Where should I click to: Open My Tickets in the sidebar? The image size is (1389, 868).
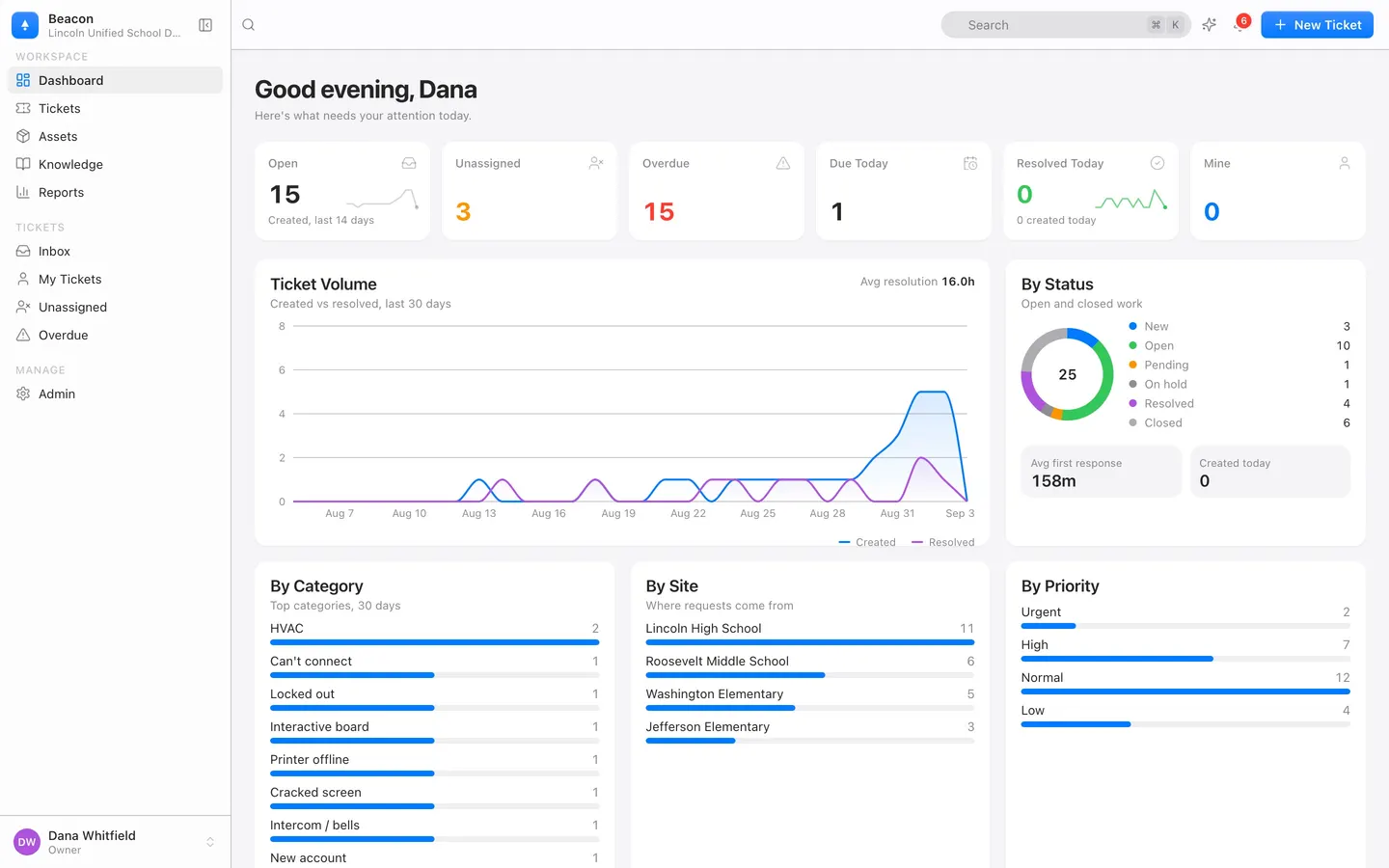tap(116, 279)
